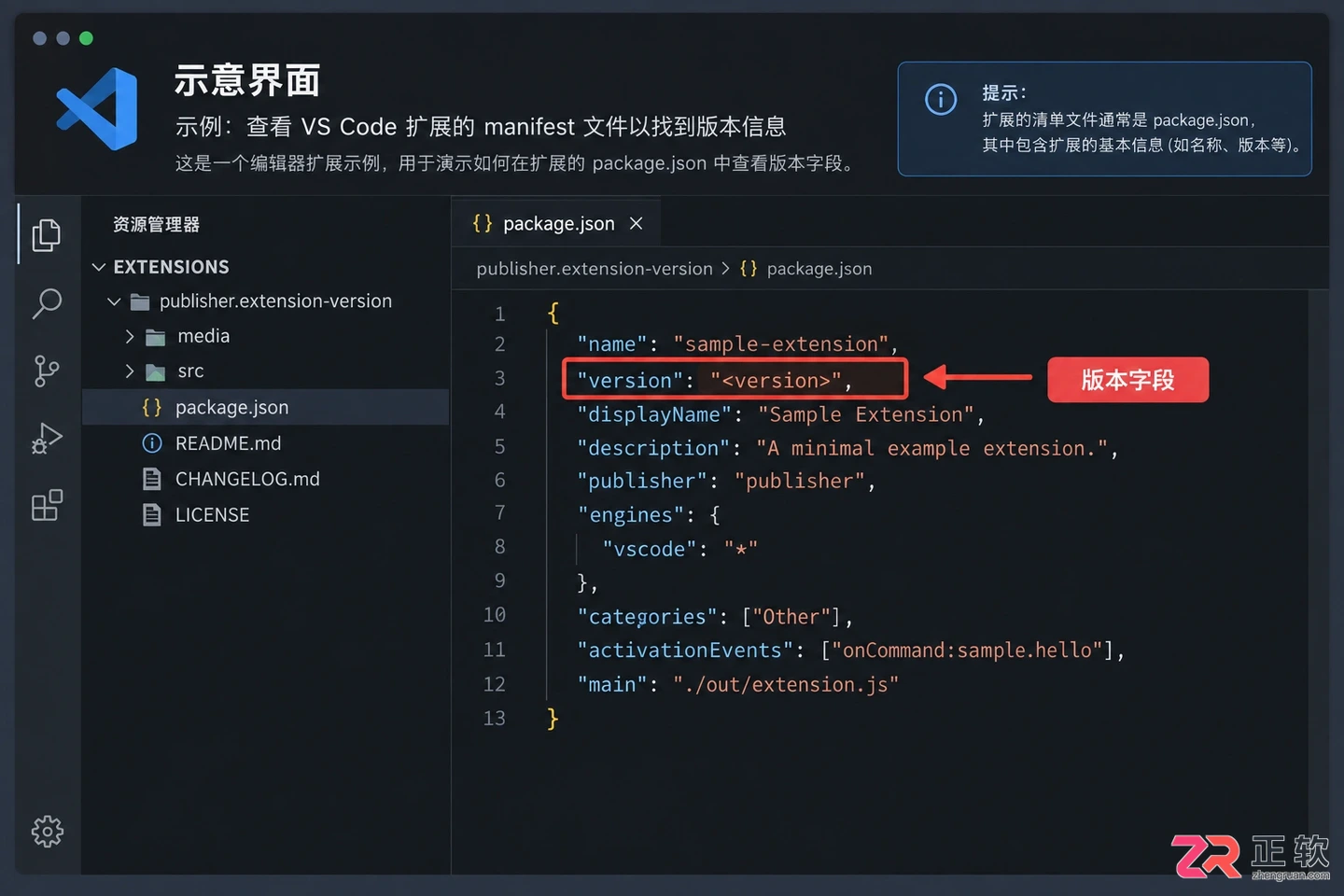Click the braces icon on the package.json tab
This screenshot has width=1344, height=896.
click(x=482, y=223)
